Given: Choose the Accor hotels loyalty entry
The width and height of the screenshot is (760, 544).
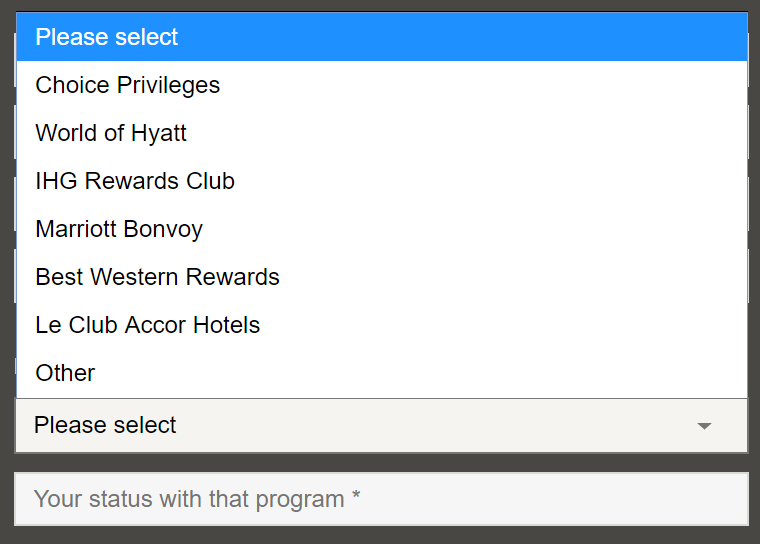Looking at the screenshot, I should click(x=147, y=325).
